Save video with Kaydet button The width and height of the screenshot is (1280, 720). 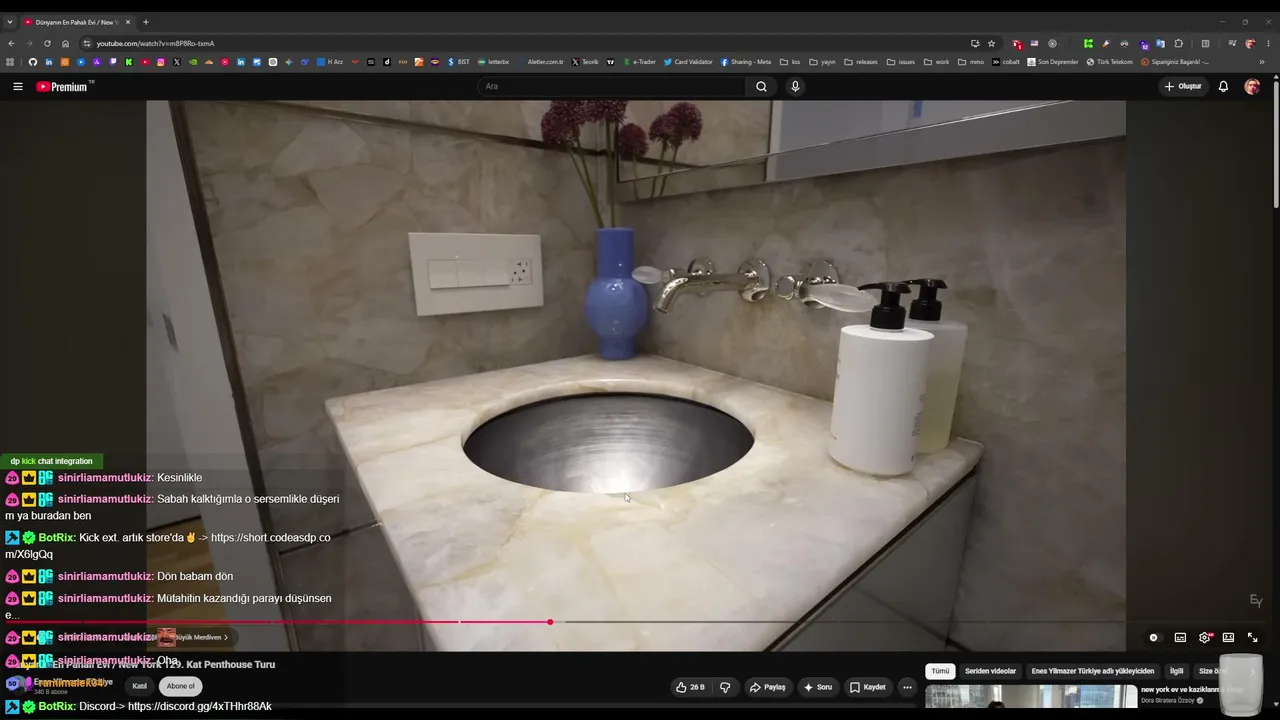tap(867, 687)
